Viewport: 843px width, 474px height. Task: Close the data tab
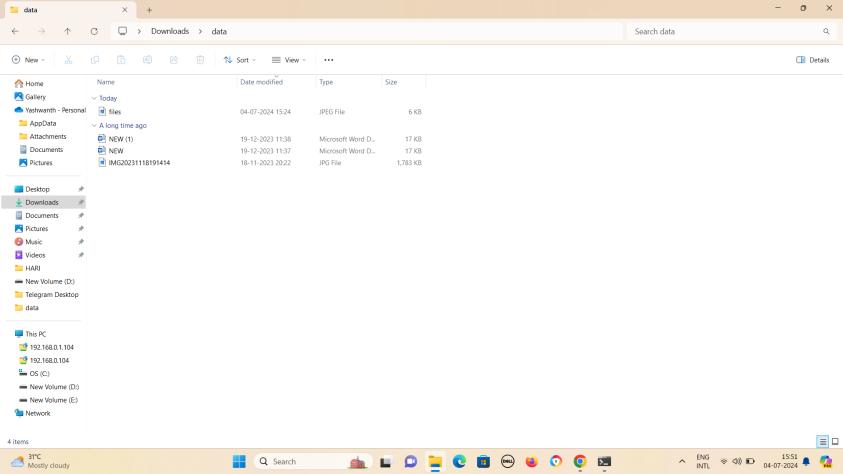[x=125, y=10]
